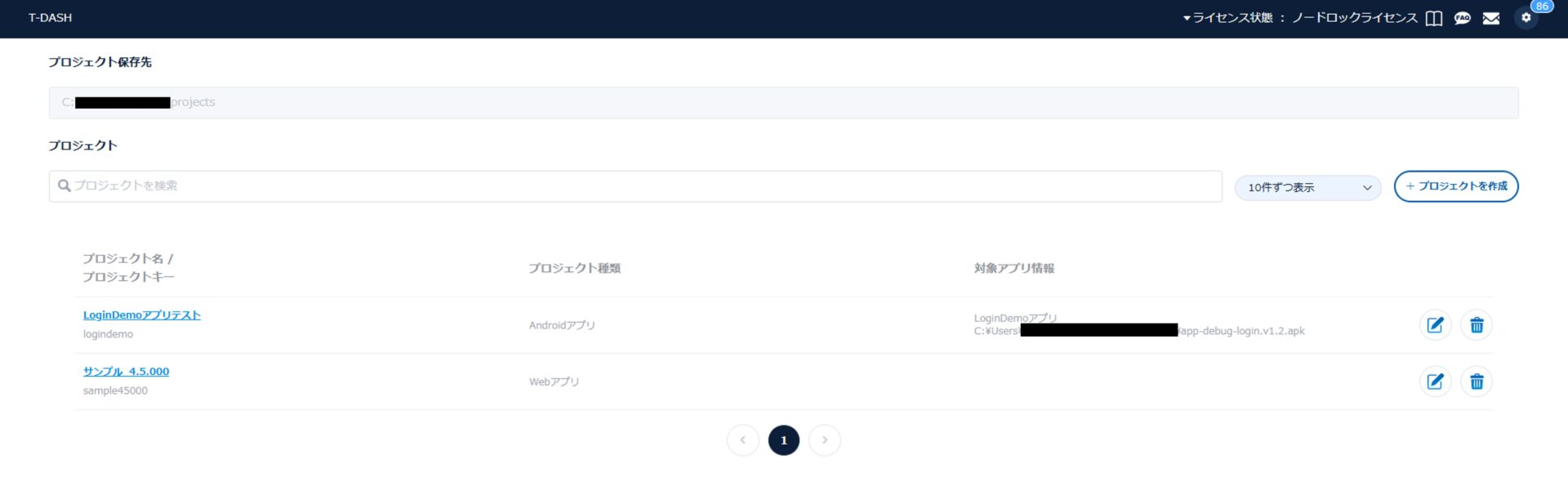Click the プロジェクトを作成 button
The height and width of the screenshot is (487, 1568).
[1455, 186]
